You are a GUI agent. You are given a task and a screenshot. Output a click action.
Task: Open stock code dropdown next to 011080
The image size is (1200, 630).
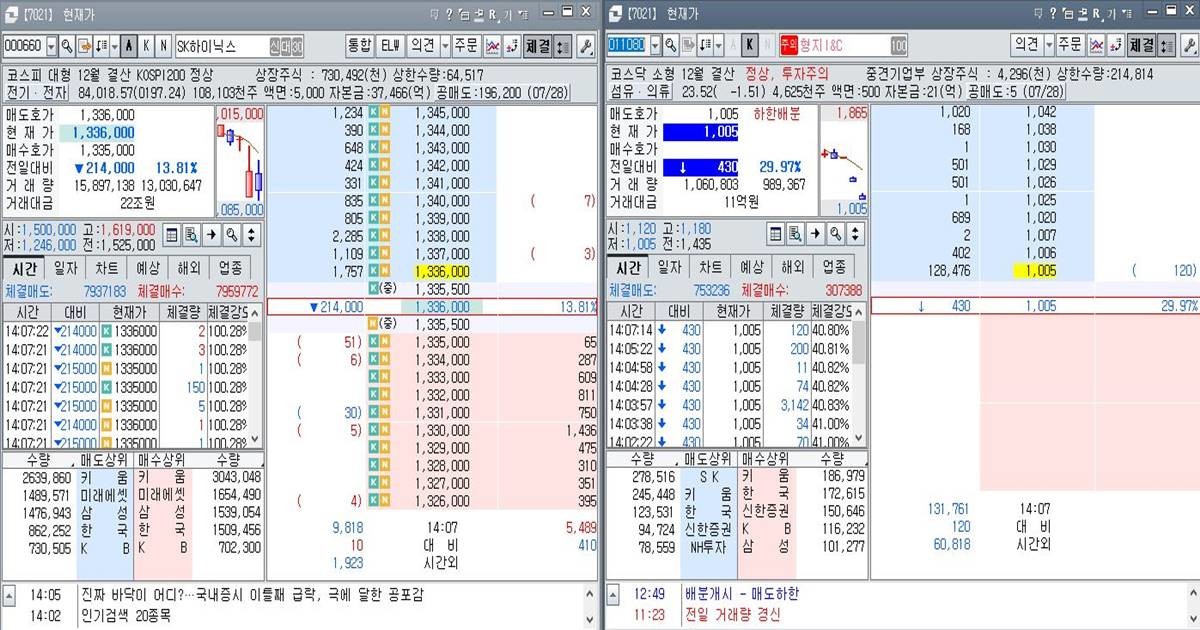coord(655,46)
